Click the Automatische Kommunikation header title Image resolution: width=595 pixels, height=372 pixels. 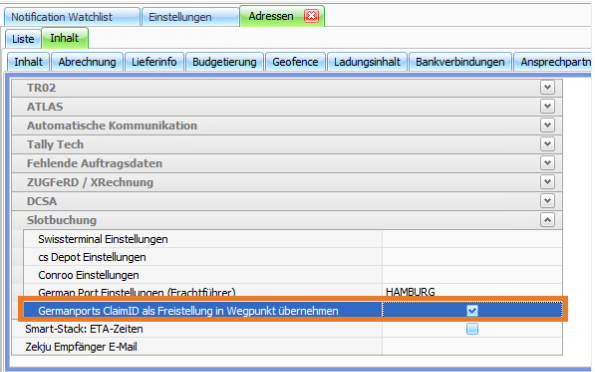pos(112,126)
